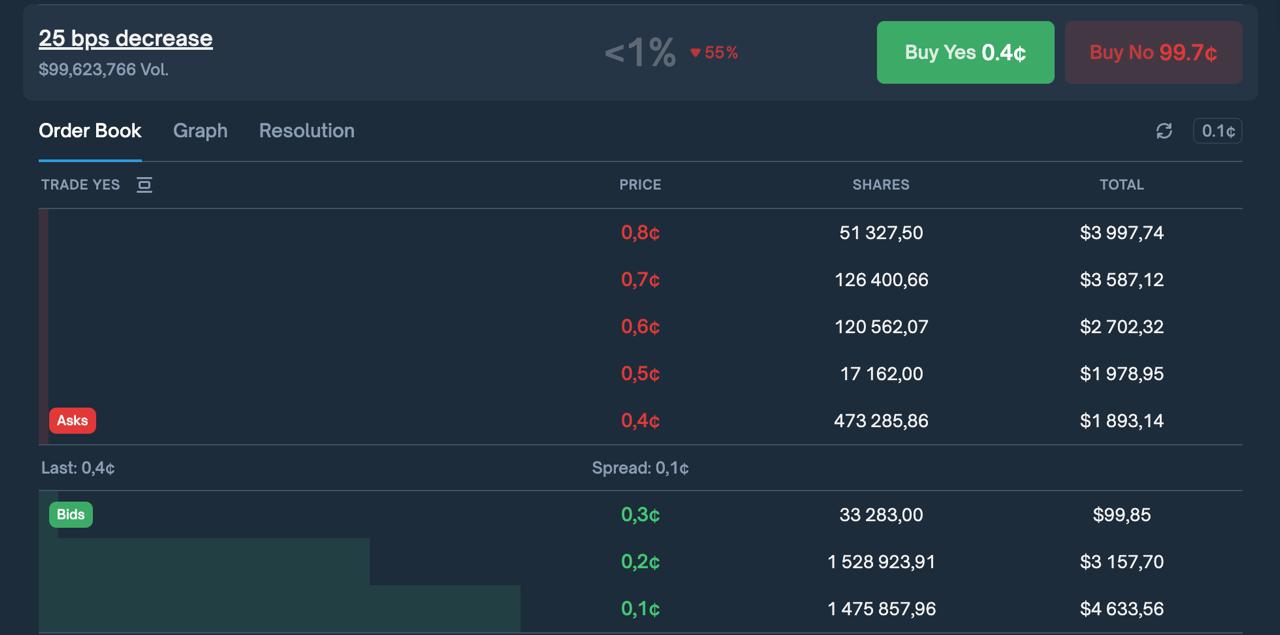Pick the 0,3¢ bid price
This screenshot has width=1280, height=635.
coord(640,515)
